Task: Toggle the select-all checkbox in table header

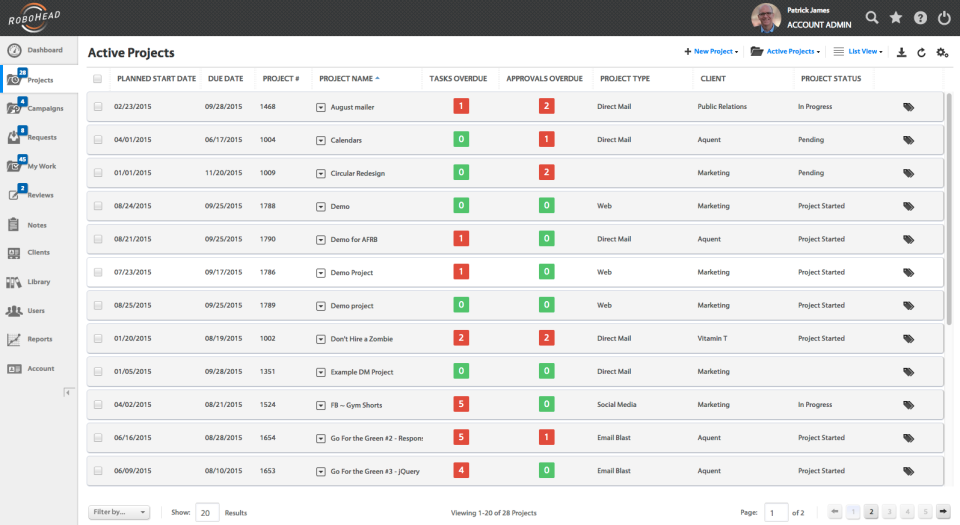Action: (x=97, y=78)
